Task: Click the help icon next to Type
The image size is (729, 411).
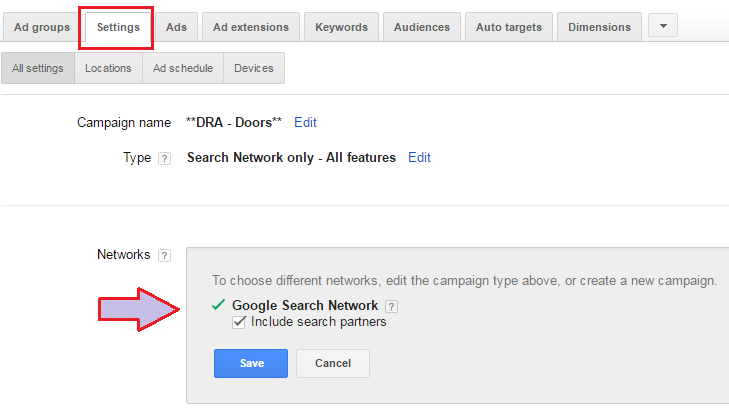Action: click(164, 159)
